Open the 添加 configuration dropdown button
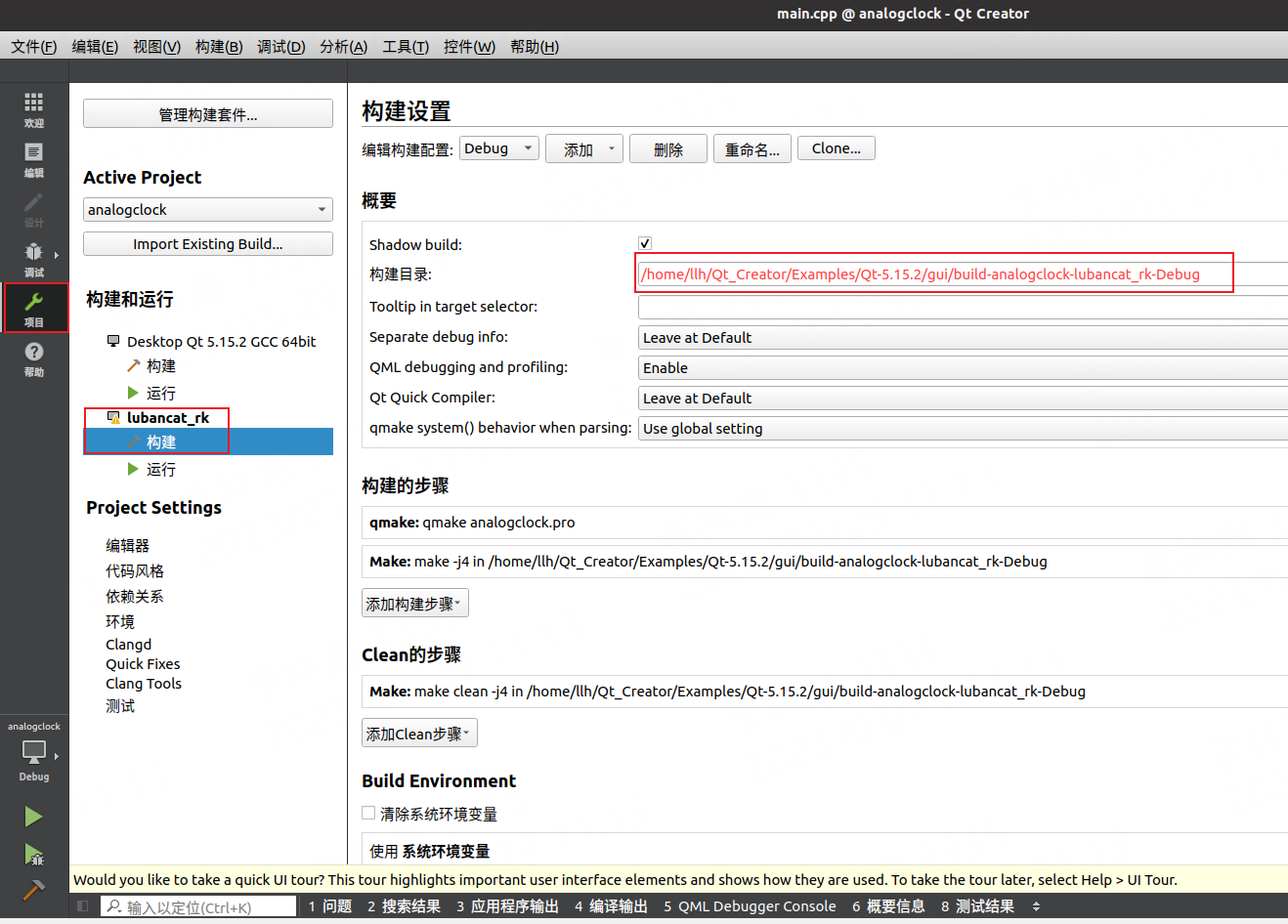Screen dimensions: 1288x924 584,149
